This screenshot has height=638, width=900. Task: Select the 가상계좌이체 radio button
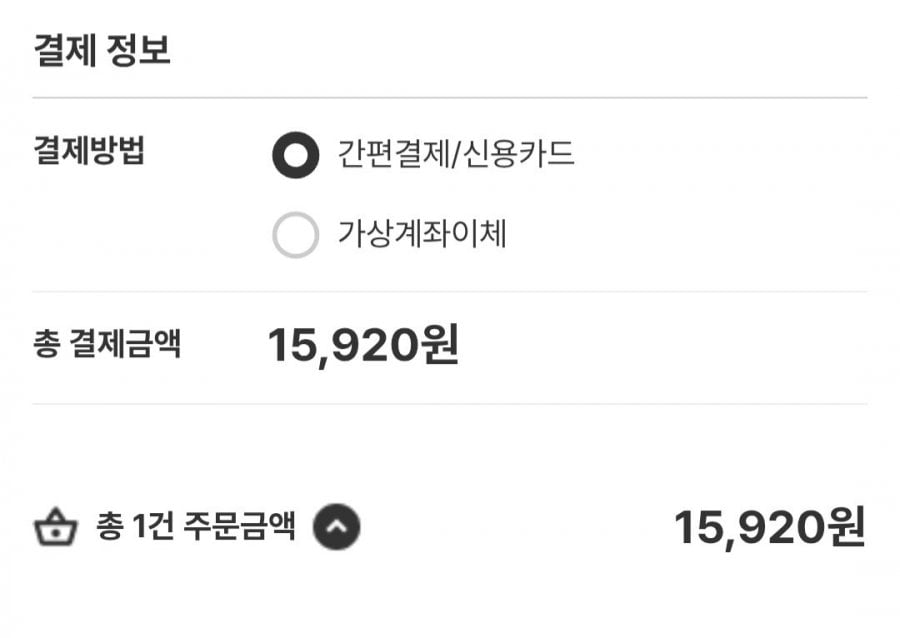[x=295, y=236]
